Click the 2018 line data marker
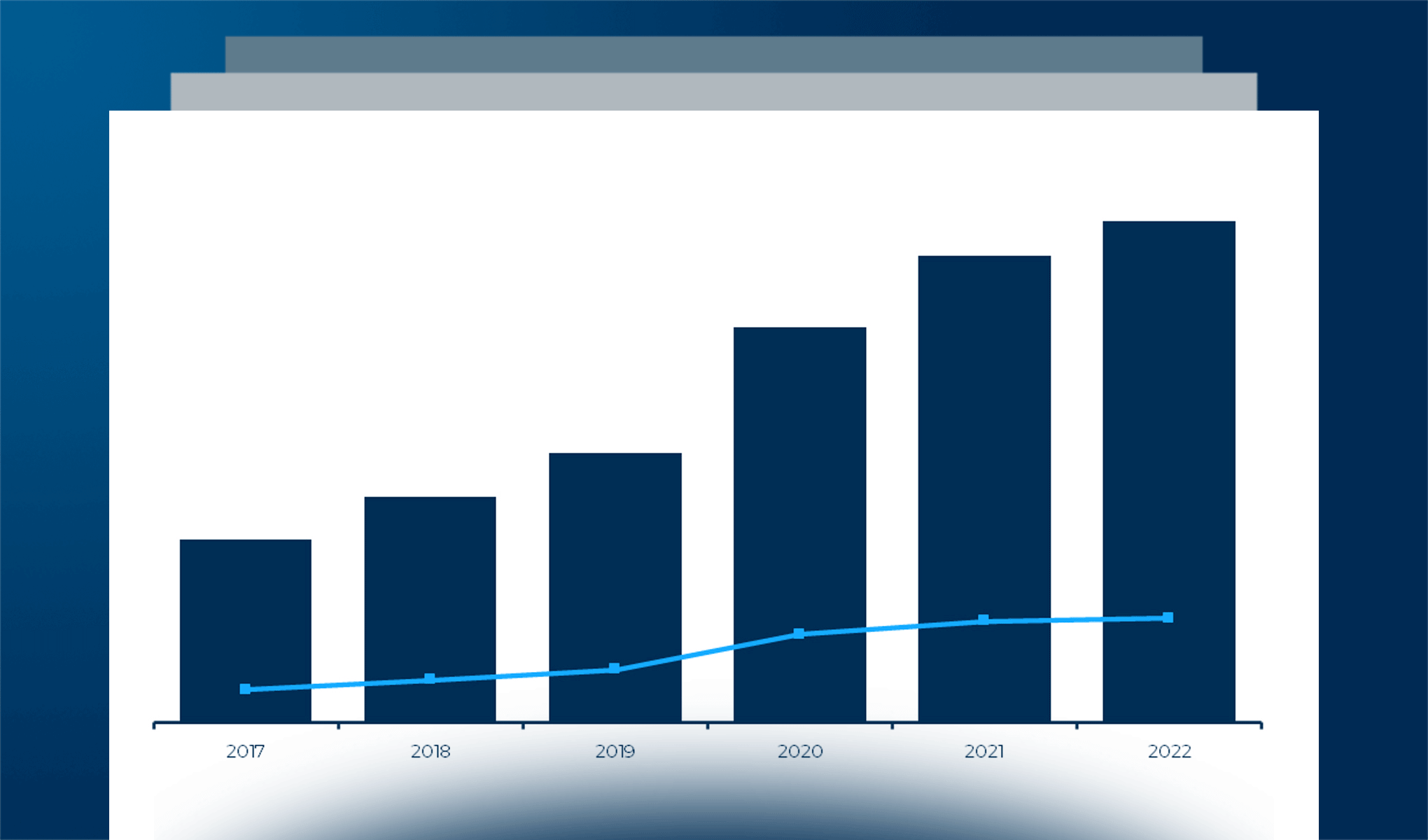Image resolution: width=1428 pixels, height=840 pixels. click(430, 679)
